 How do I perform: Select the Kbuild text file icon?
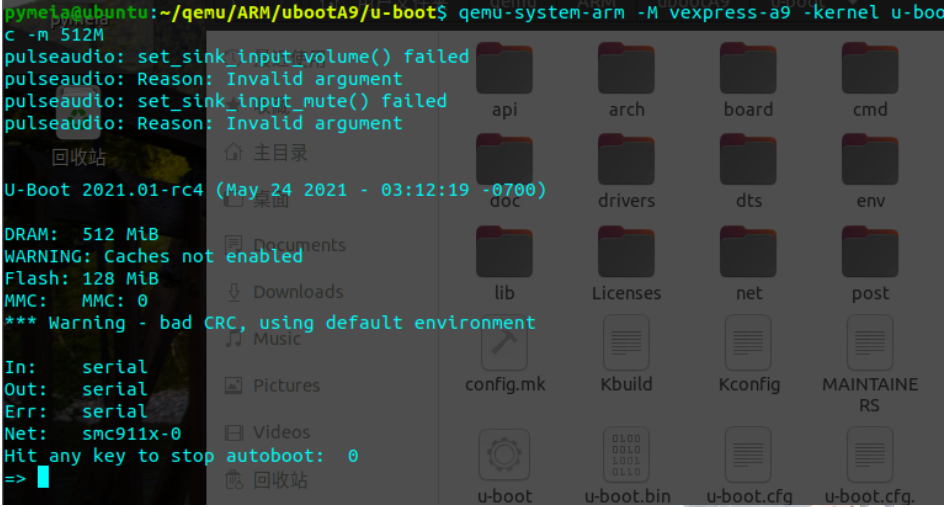coord(626,343)
